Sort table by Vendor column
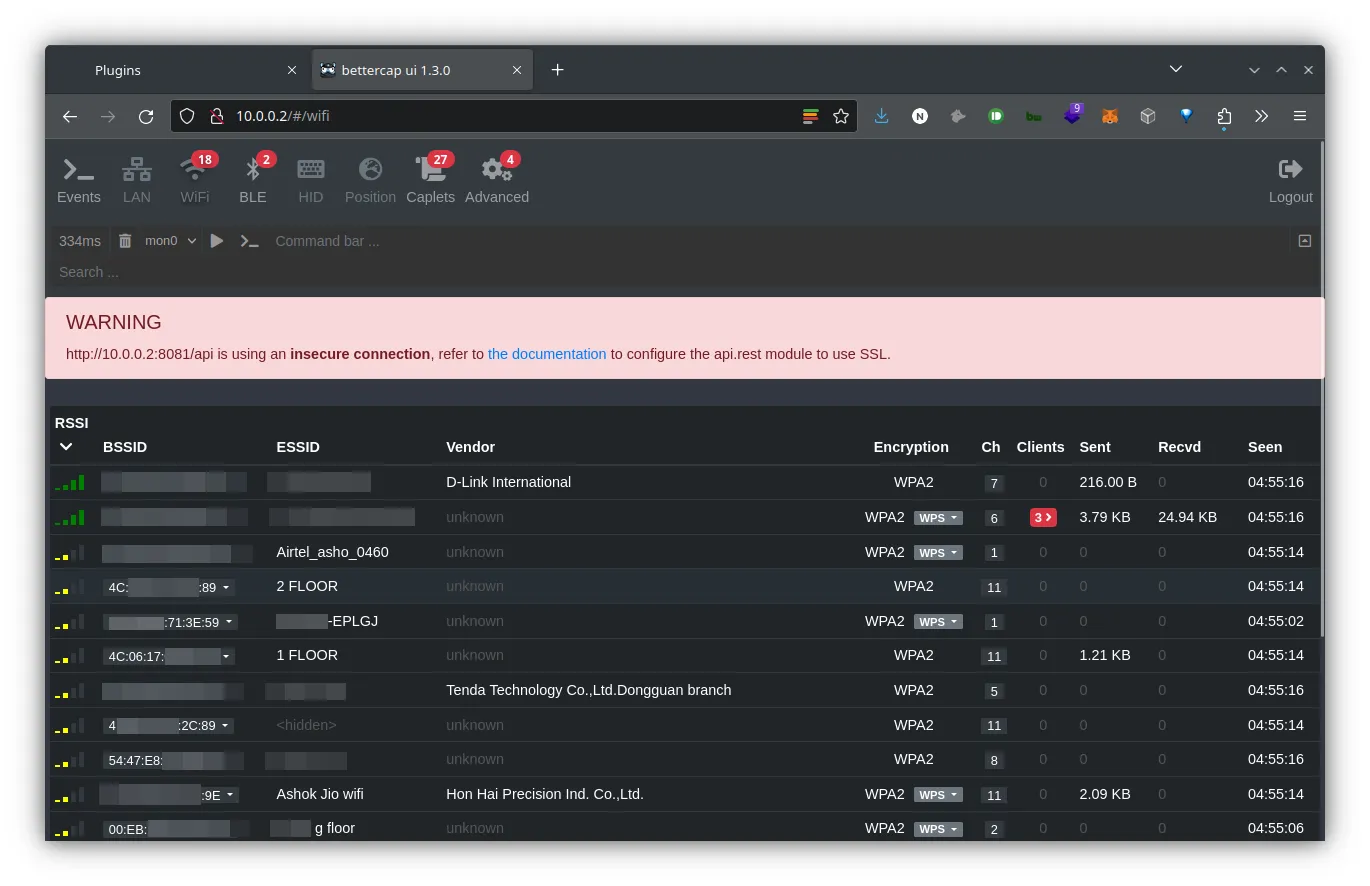This screenshot has height=886, width=1370. [470, 447]
